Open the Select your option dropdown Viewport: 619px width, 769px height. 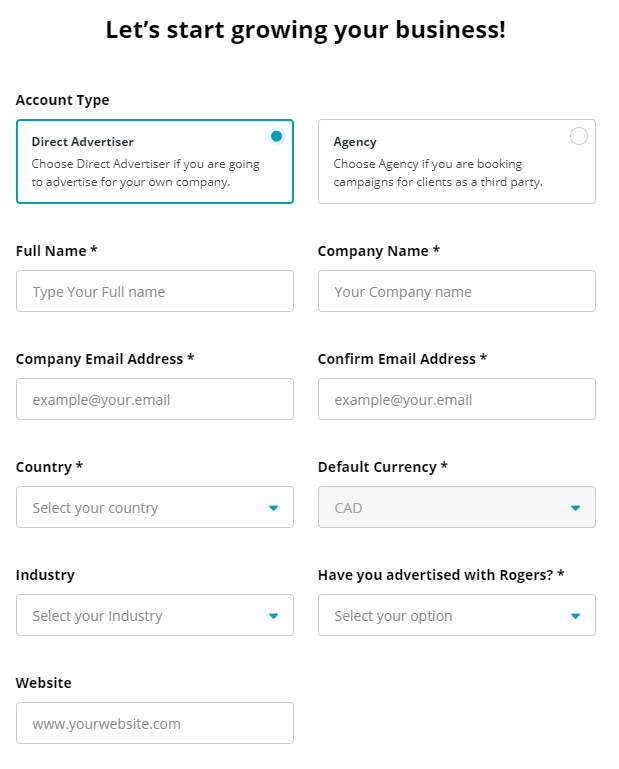442,616
